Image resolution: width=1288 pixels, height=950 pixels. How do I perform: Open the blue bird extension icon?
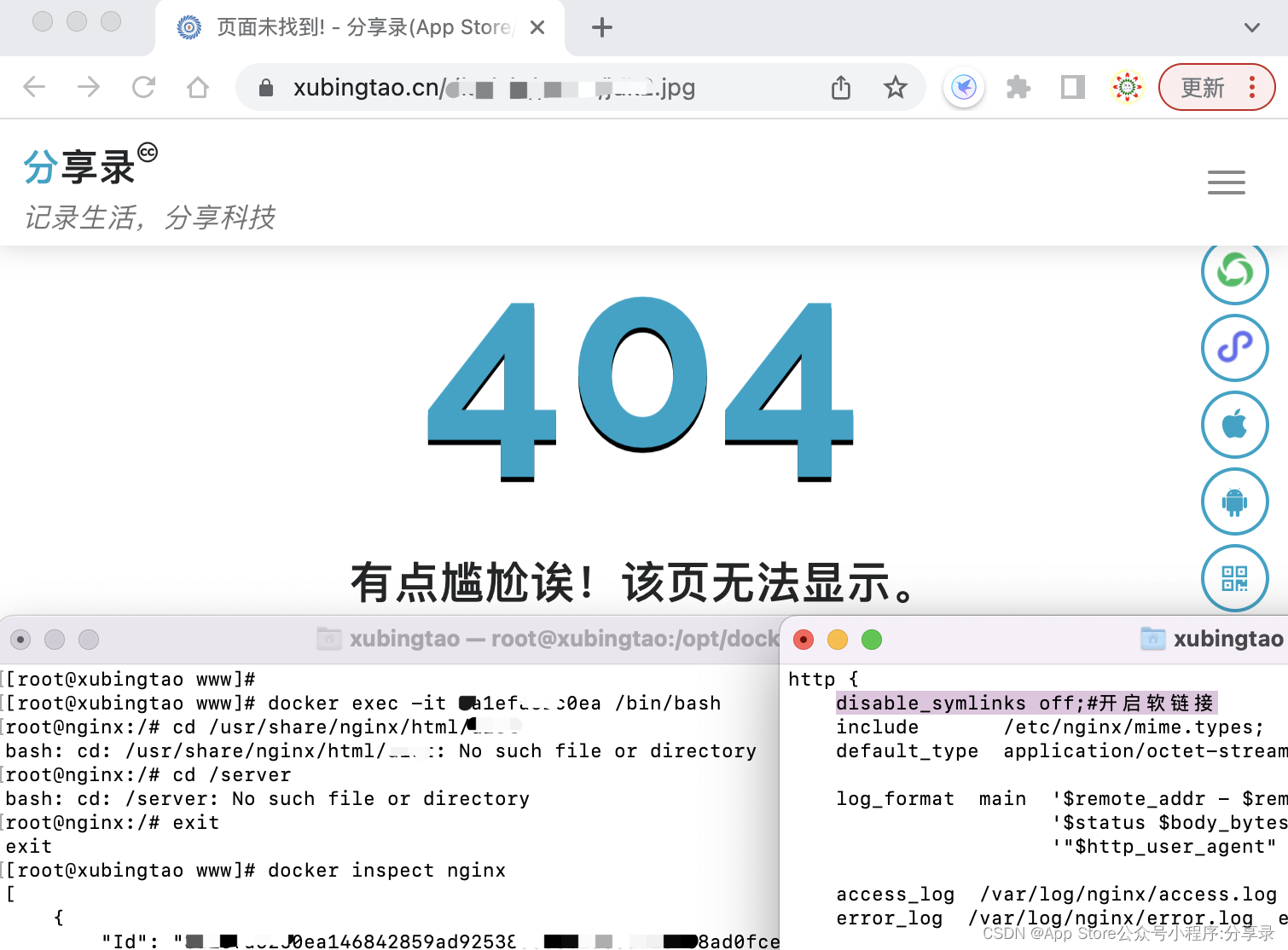[x=964, y=87]
